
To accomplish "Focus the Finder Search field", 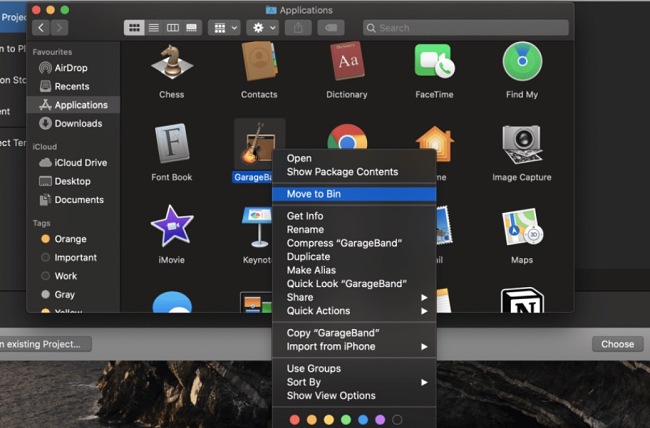I will [x=466, y=28].
